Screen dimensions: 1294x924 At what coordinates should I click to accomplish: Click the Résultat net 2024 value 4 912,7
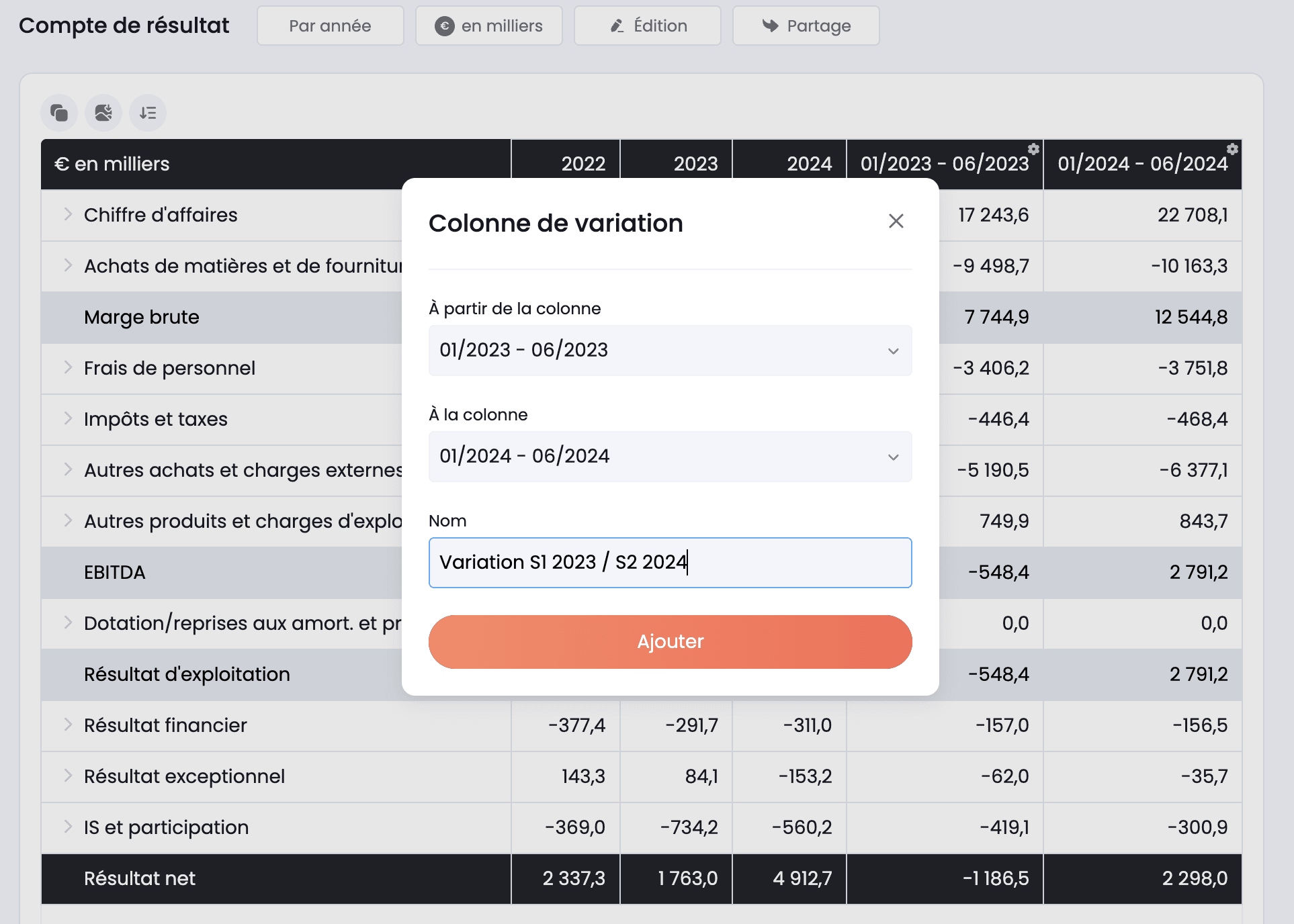pyautogui.click(x=802, y=878)
